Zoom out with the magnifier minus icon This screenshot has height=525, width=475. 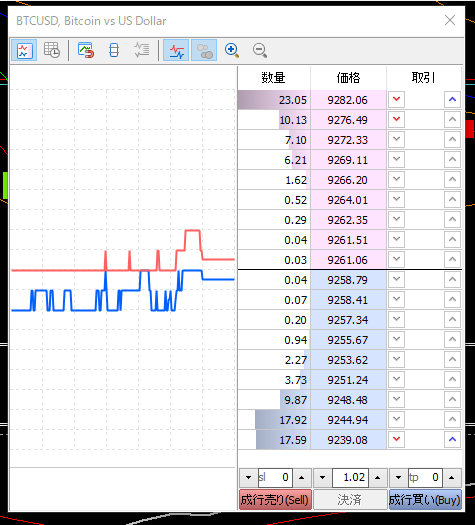click(260, 51)
